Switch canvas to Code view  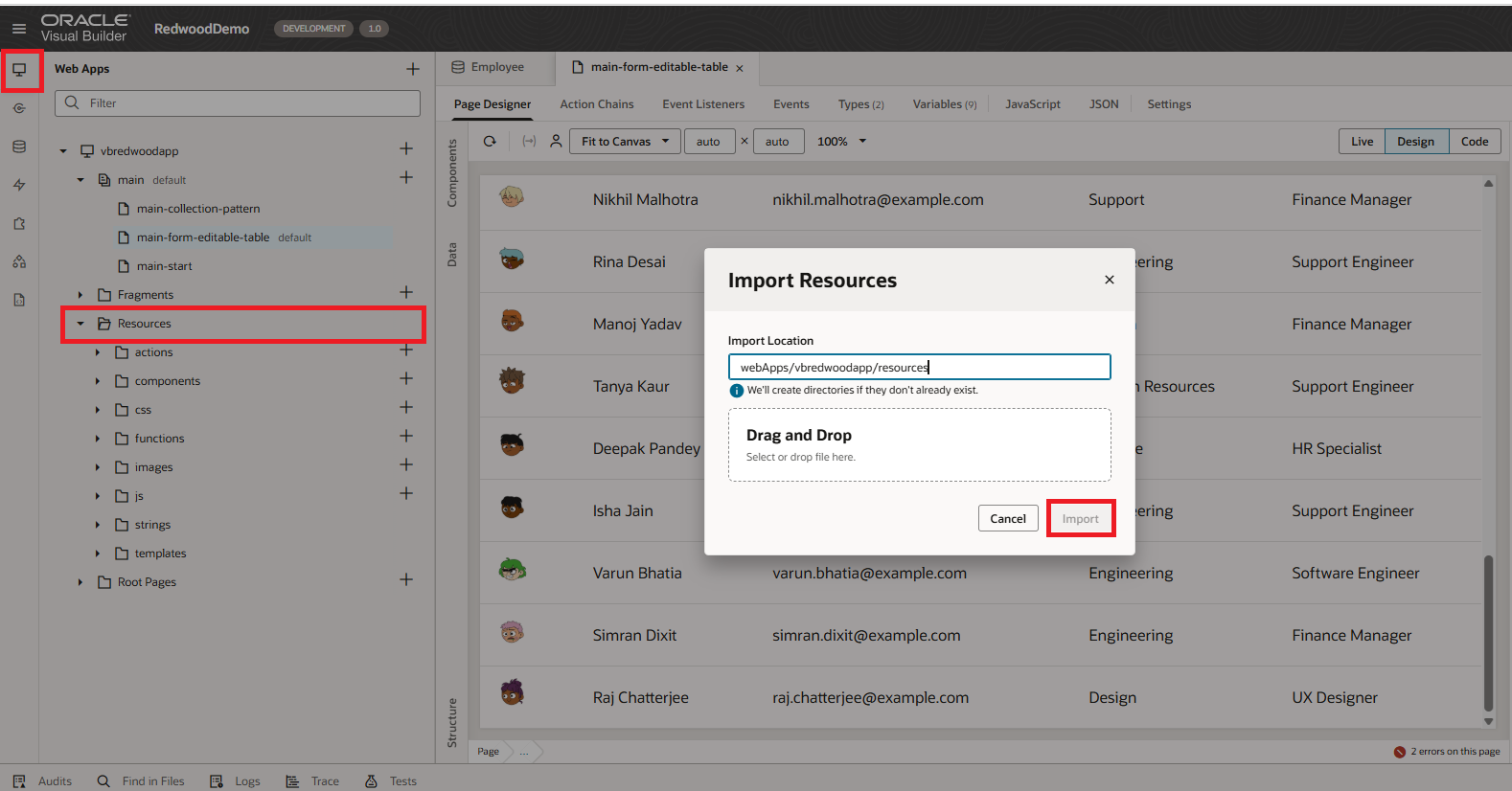(1474, 142)
